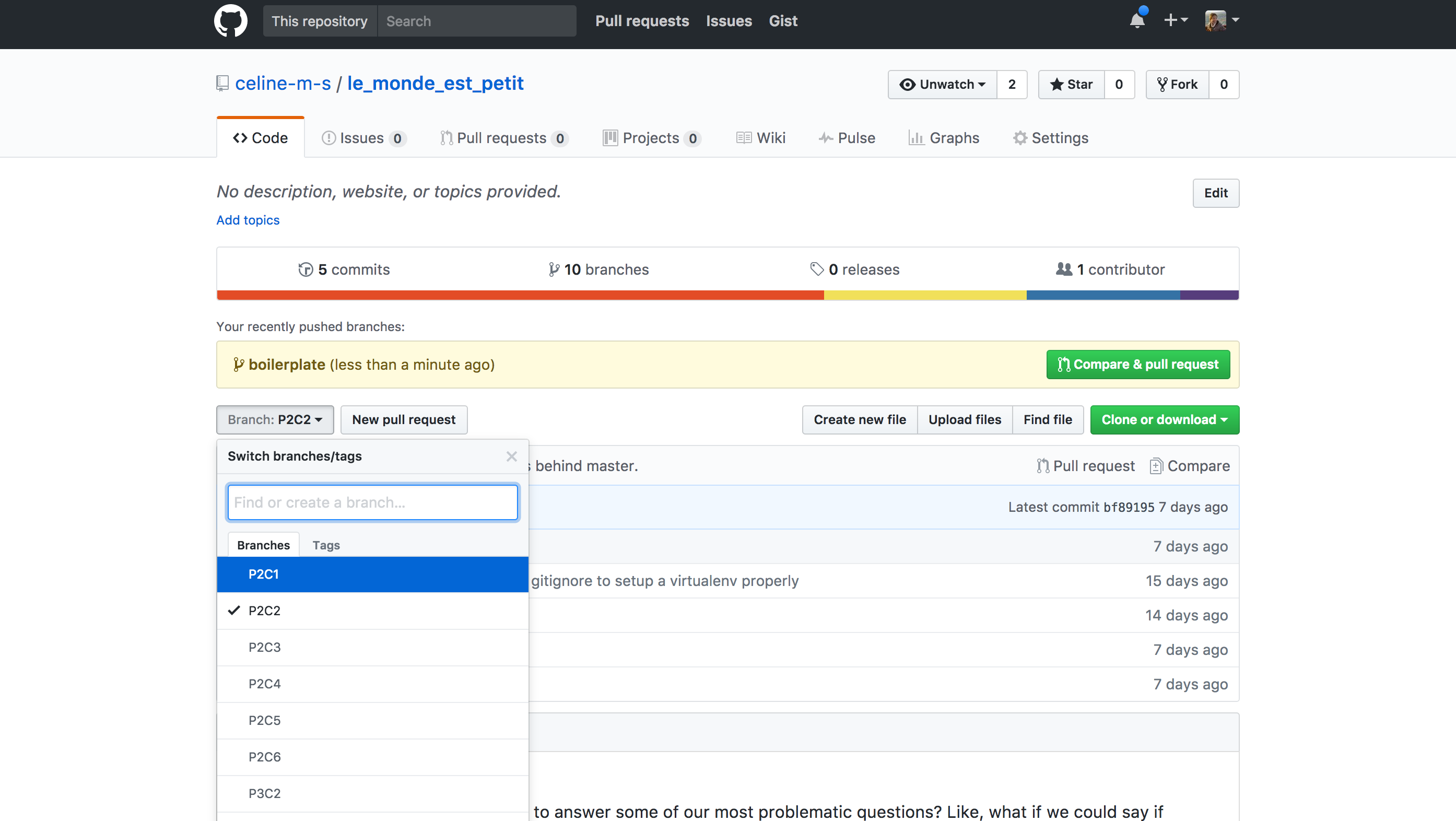
Task: Click the Compare & pull request button
Action: 1137,364
